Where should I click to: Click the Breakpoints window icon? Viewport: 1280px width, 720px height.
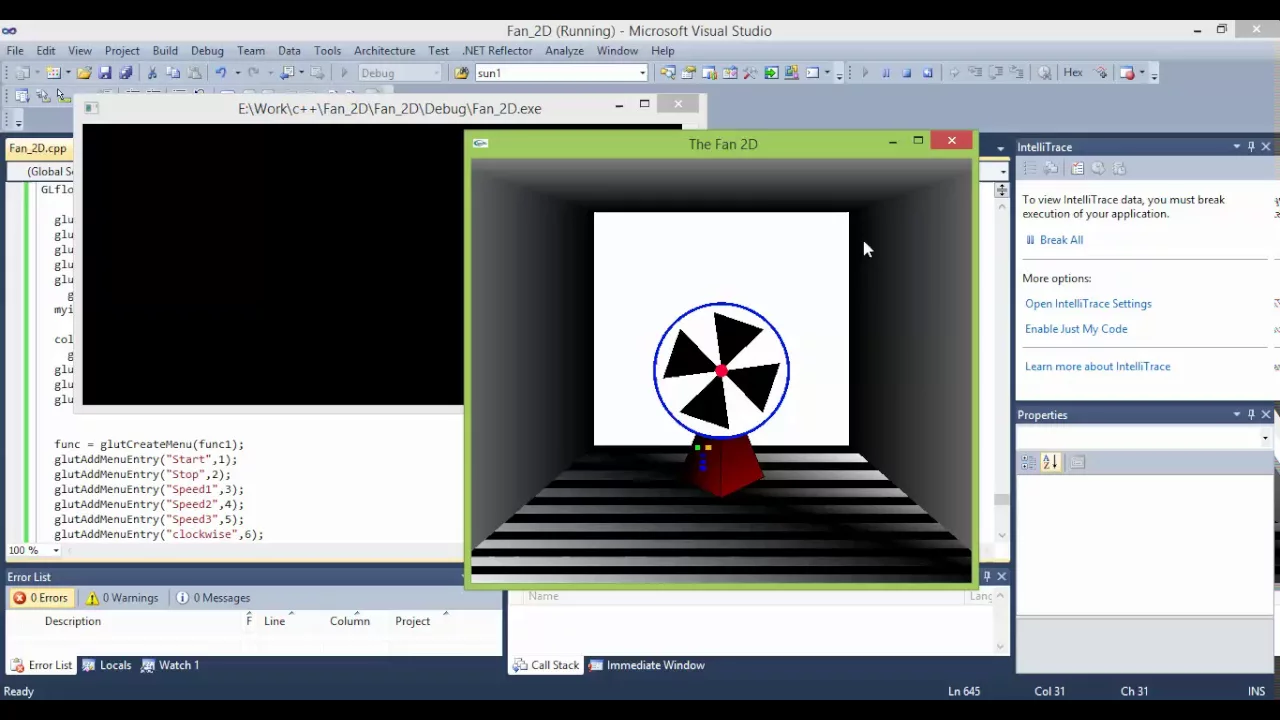(x=1127, y=73)
